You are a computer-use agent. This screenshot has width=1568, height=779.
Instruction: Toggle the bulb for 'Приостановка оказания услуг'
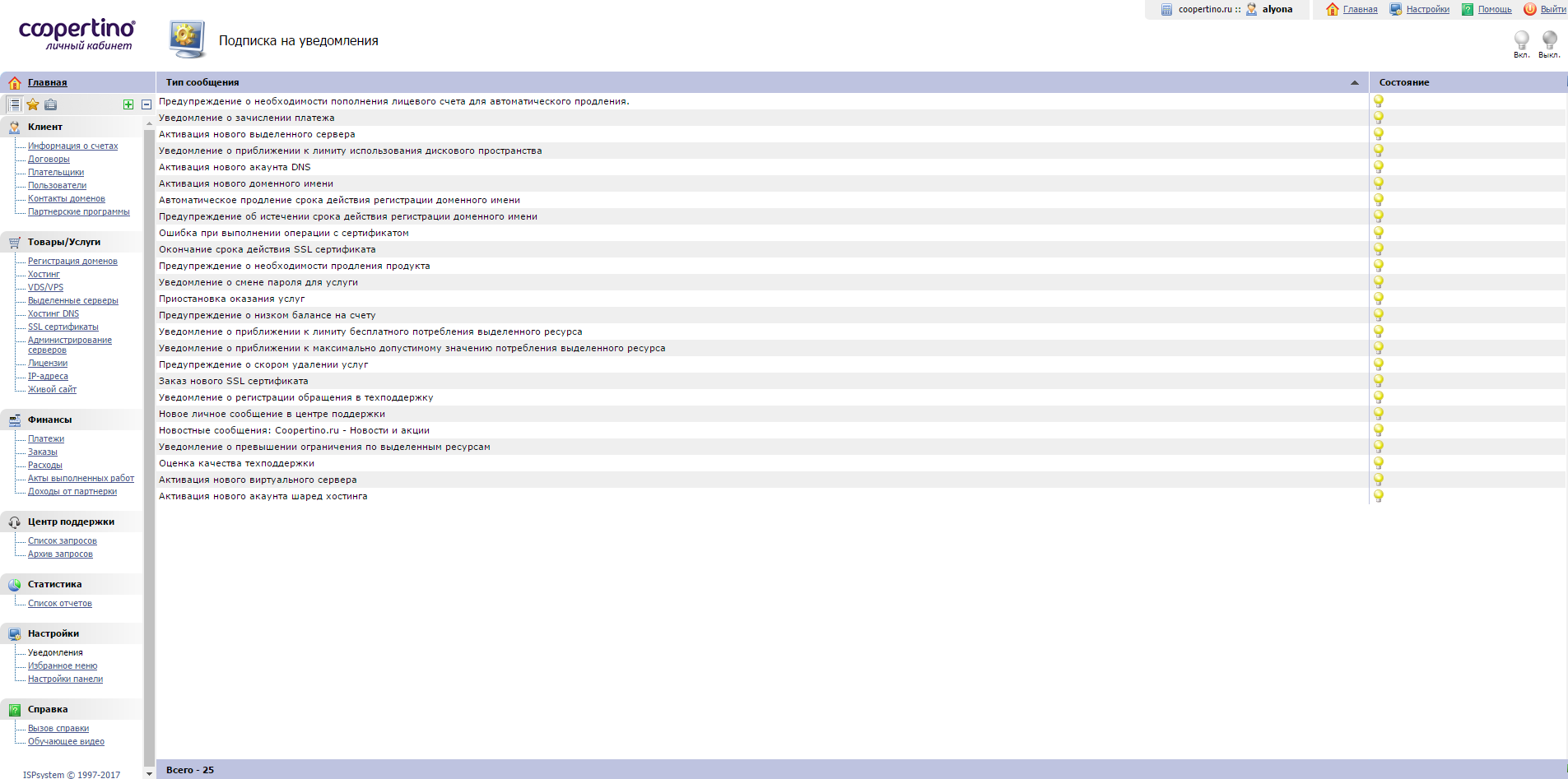1379,299
